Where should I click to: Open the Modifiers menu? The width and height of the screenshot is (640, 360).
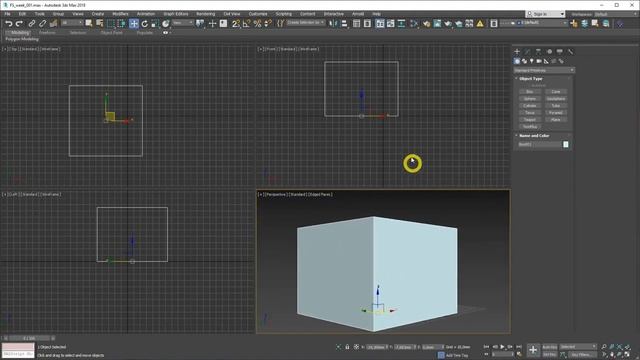120,14
